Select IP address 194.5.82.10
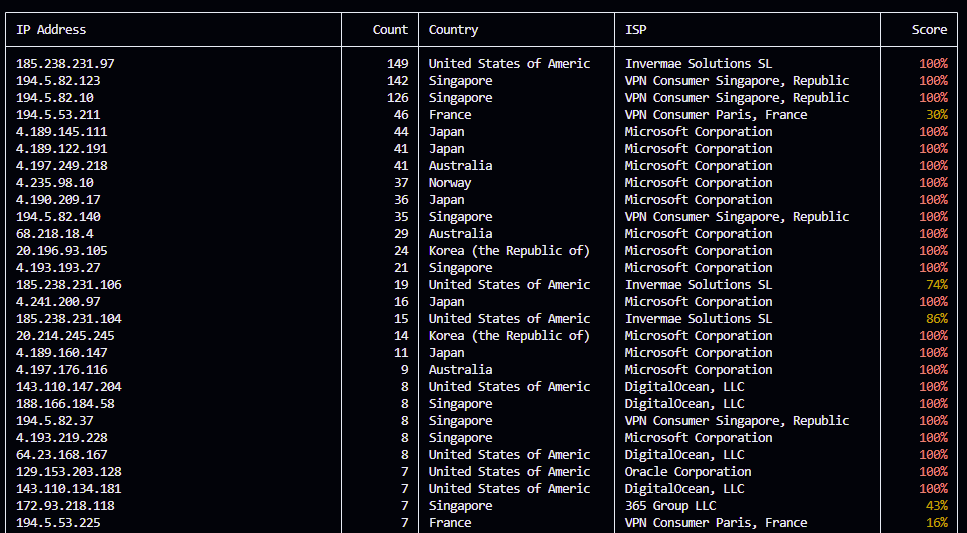Image resolution: width=967 pixels, height=533 pixels. click(55, 97)
